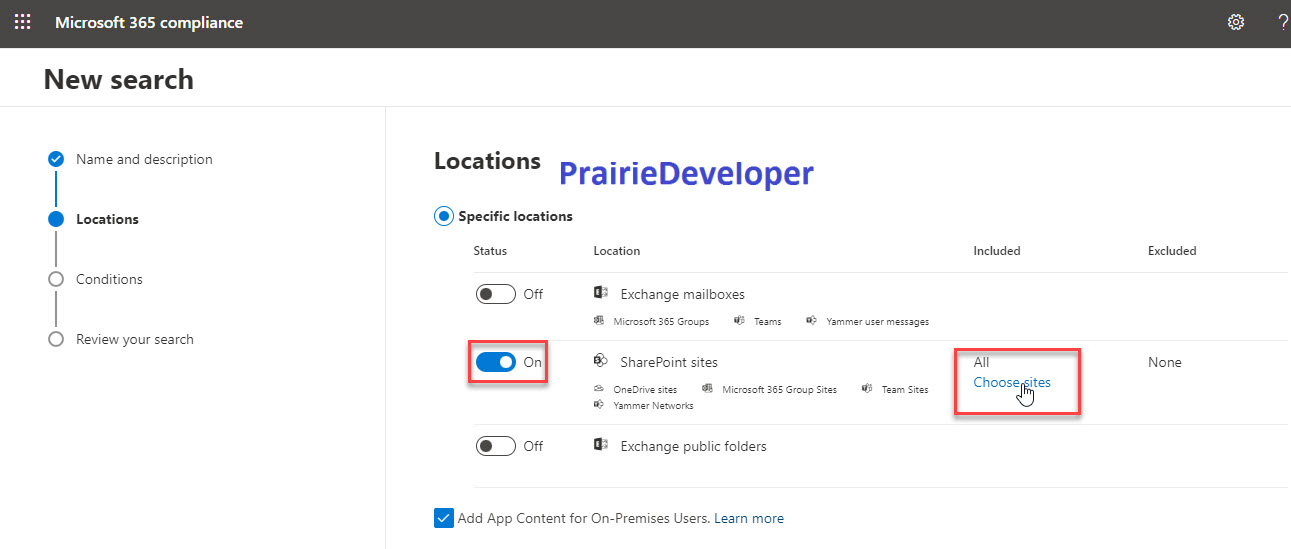
Task: Open the app launcher waffle icon
Action: [x=22, y=22]
